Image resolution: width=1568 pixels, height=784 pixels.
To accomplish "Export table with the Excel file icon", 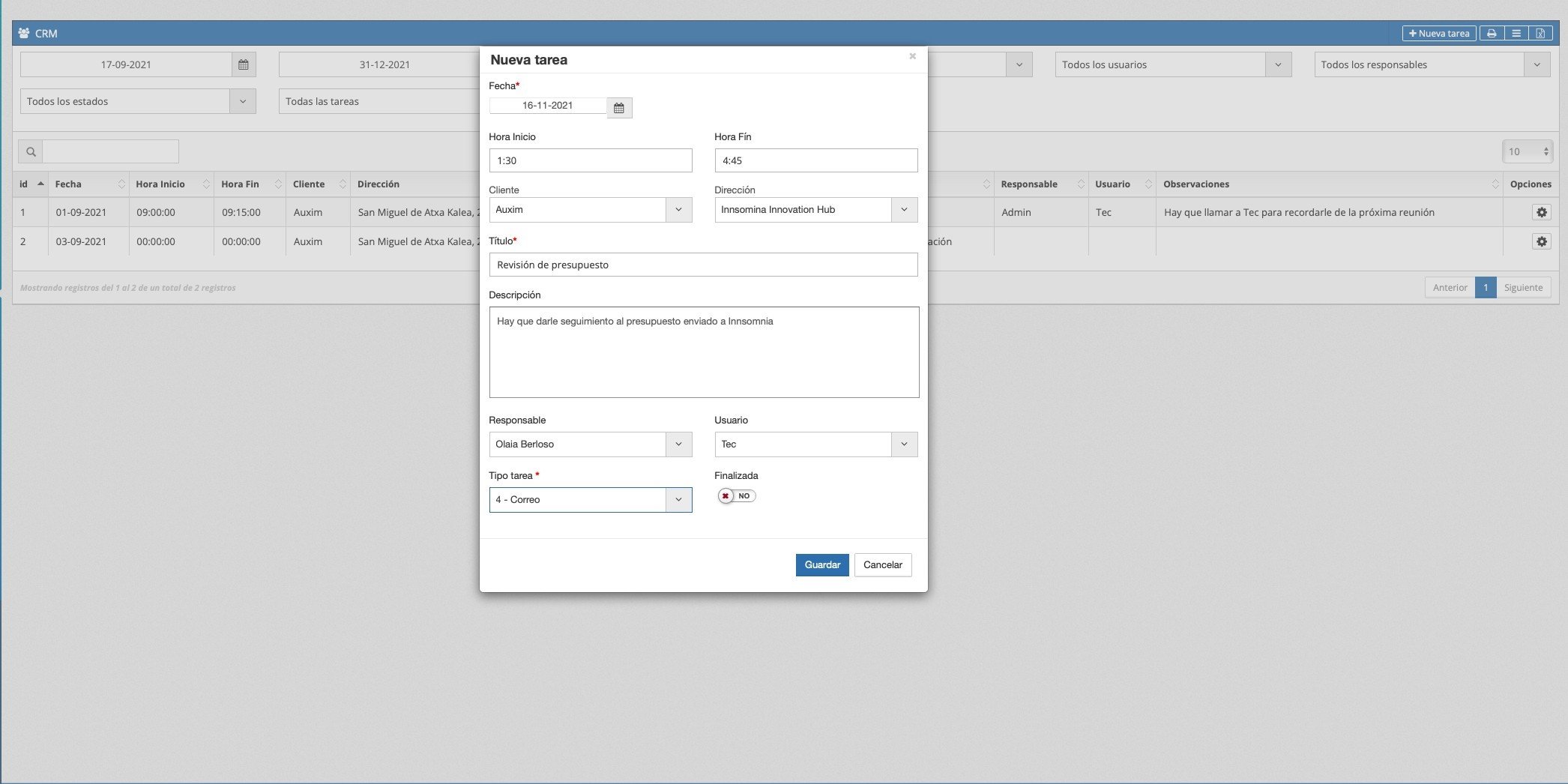I will (1540, 34).
